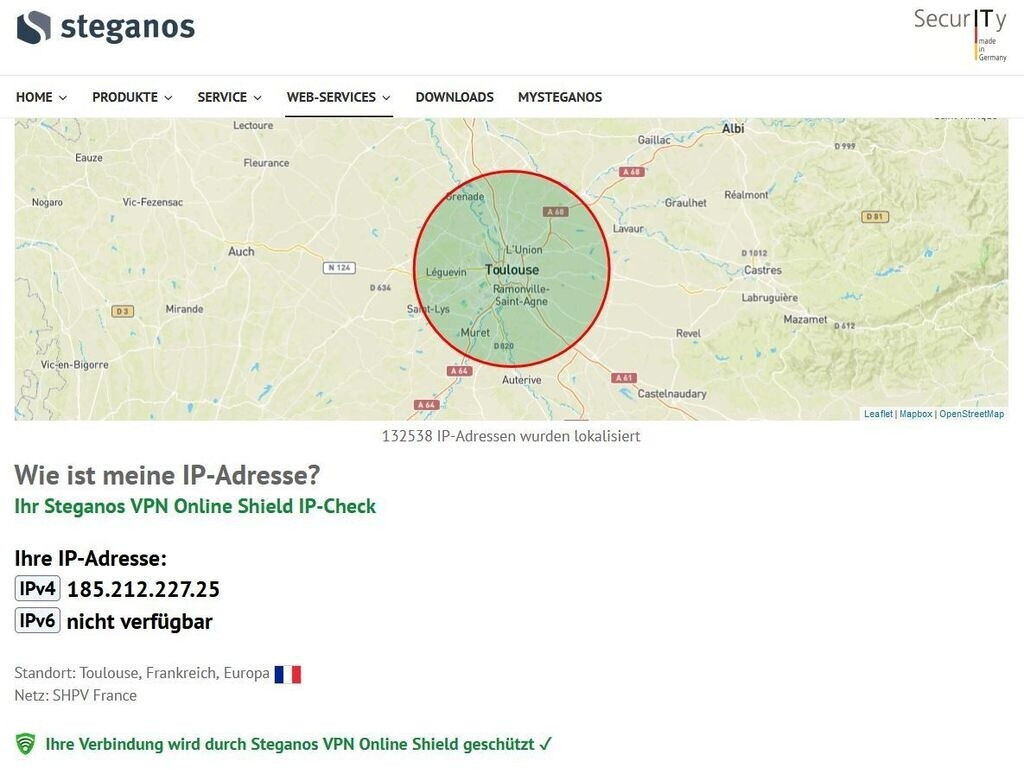The image size is (1024, 770).
Task: Click the Security made in Germany badge
Action: click(960, 33)
